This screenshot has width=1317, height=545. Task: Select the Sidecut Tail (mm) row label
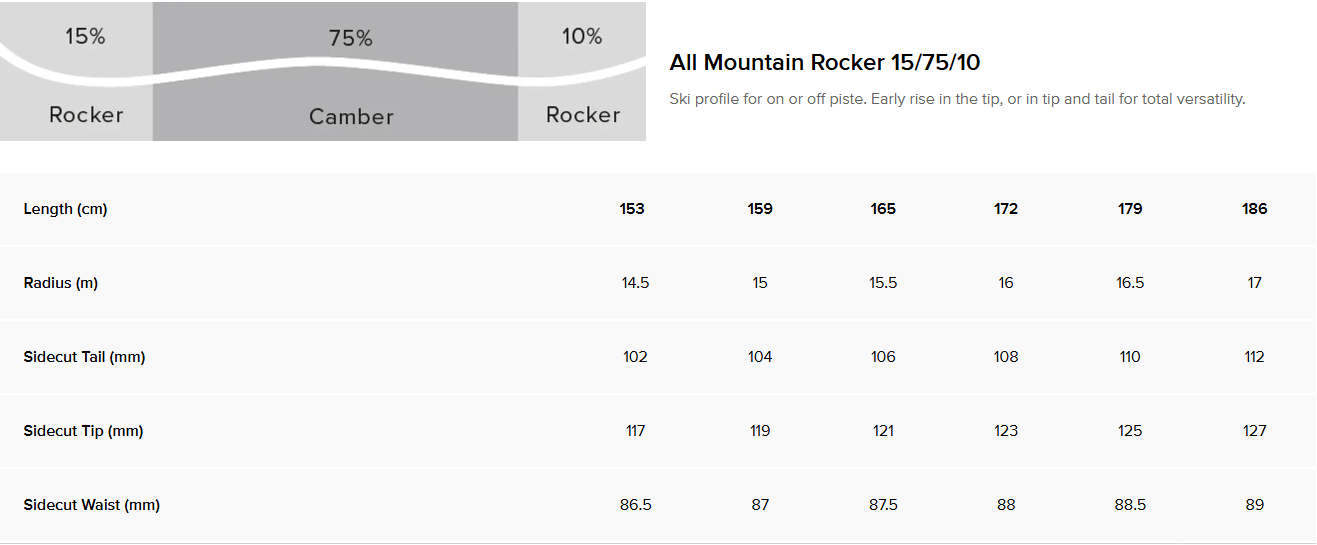[85, 357]
